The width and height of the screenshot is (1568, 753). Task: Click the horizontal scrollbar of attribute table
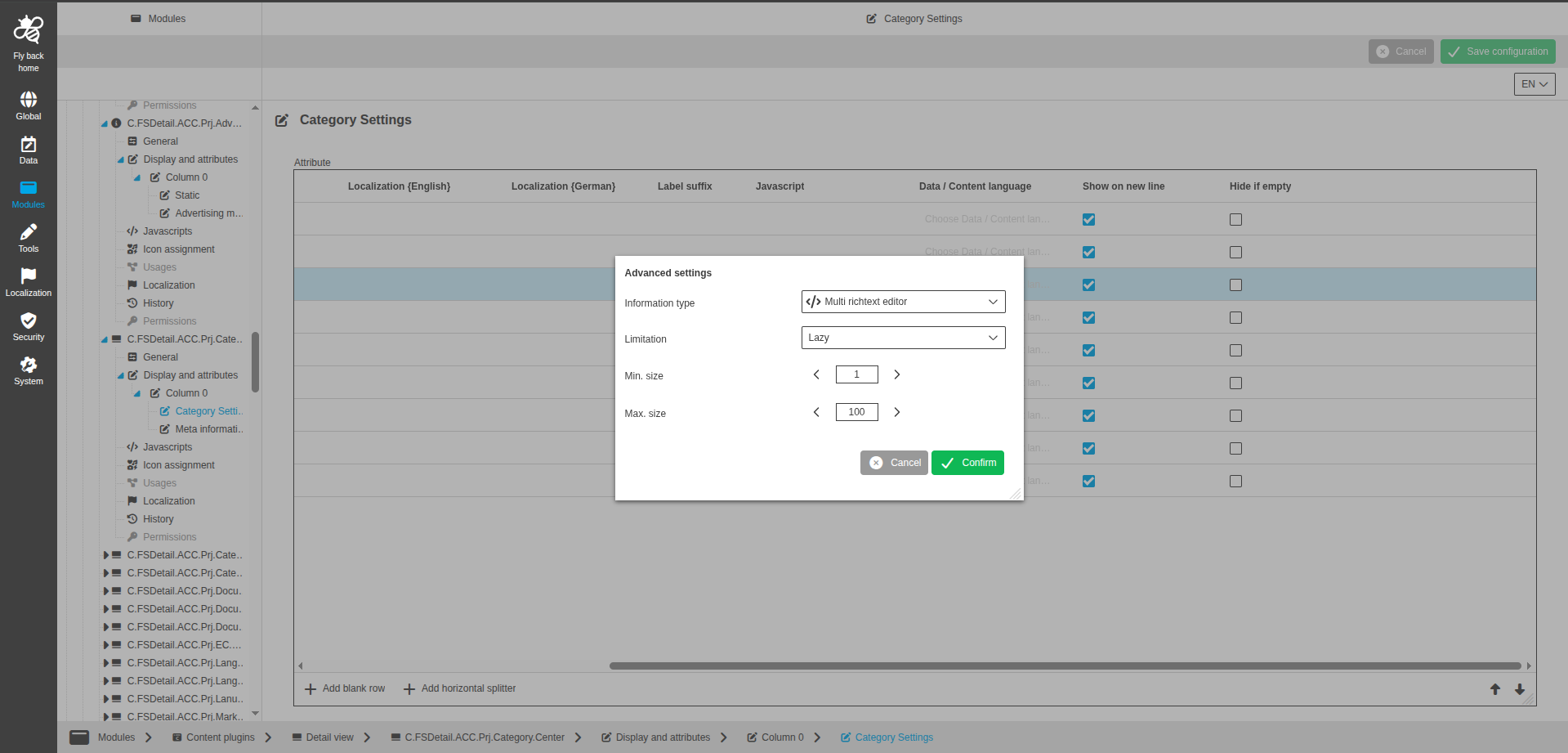pos(1065,666)
